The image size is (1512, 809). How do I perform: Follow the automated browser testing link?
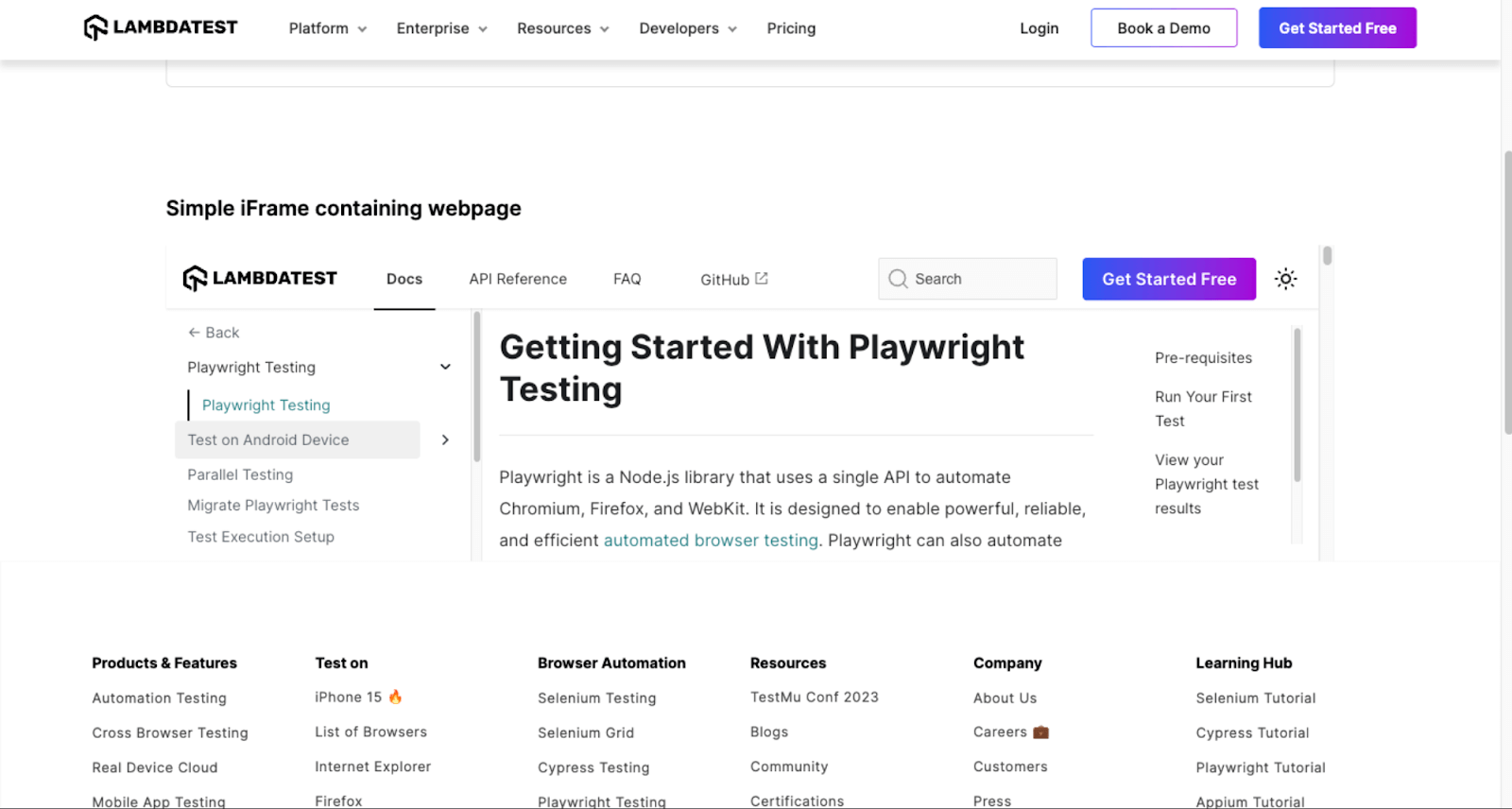click(711, 541)
